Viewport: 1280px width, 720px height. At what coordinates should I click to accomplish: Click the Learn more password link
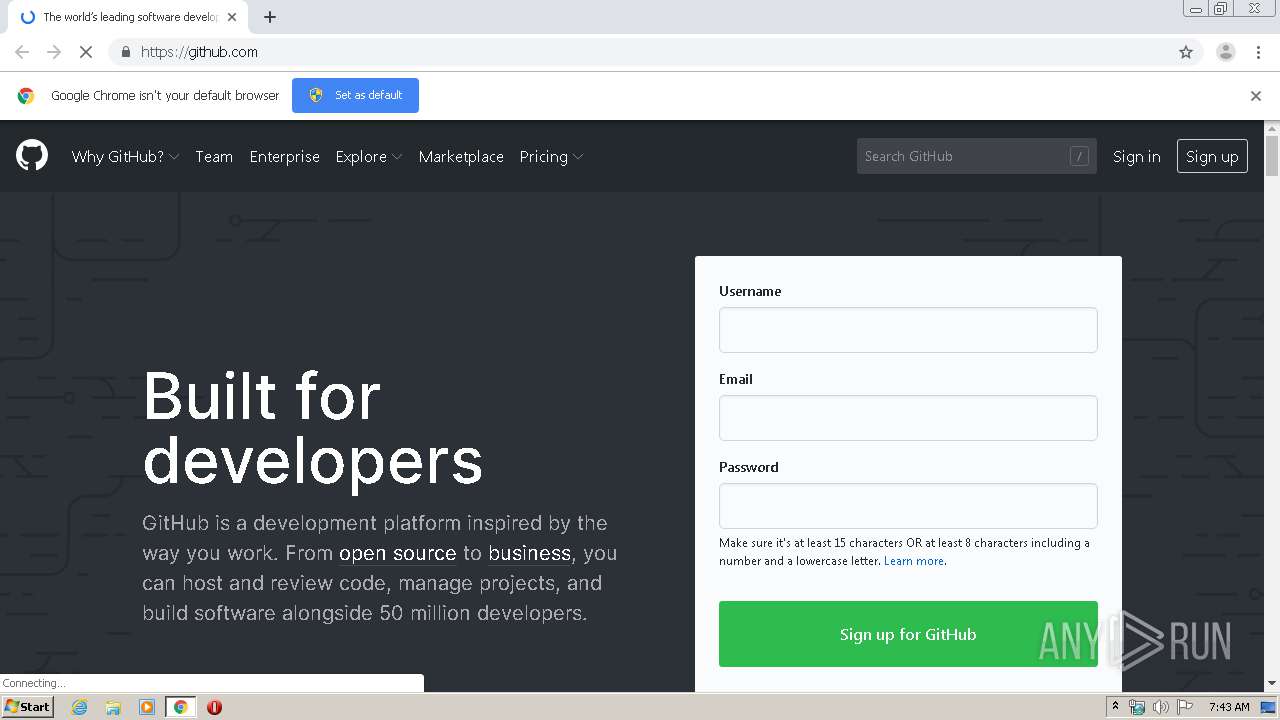[914, 561]
